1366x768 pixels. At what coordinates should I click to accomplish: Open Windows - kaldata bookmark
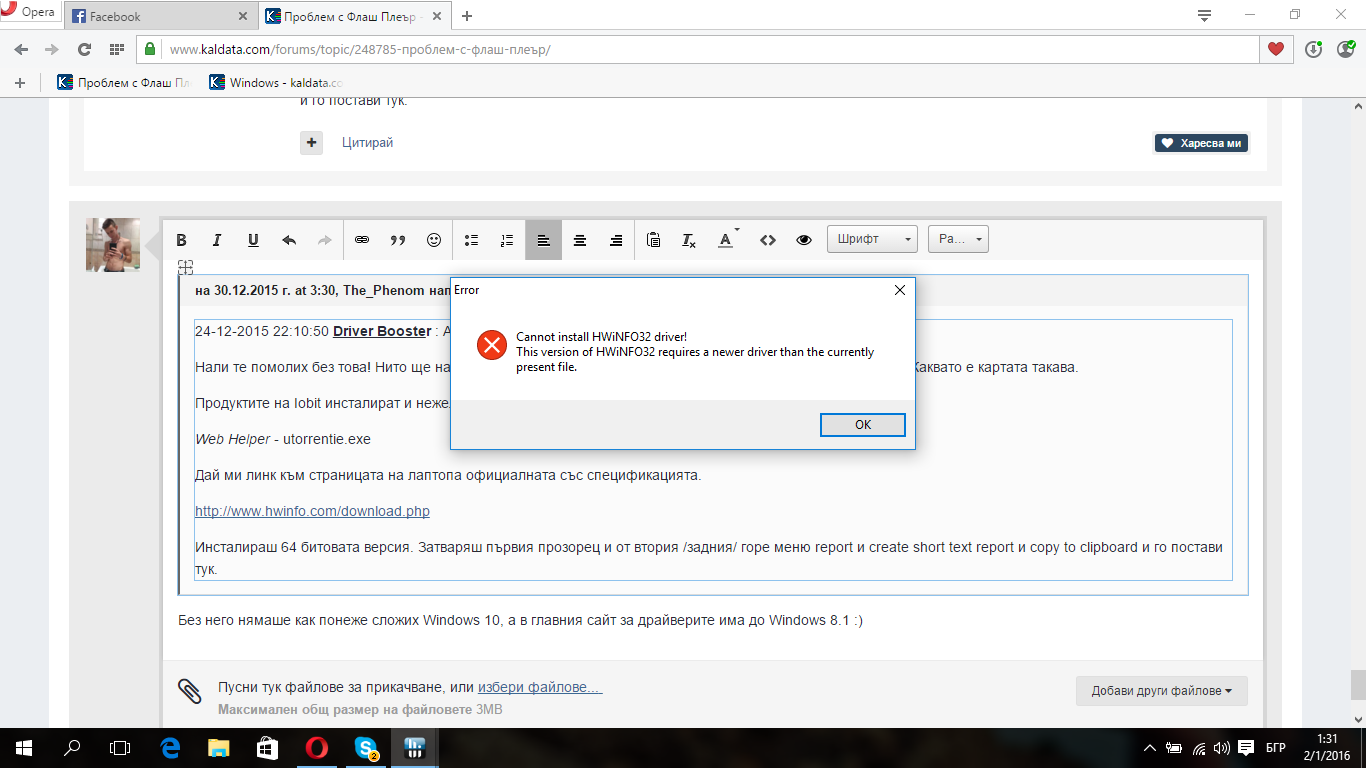276,83
